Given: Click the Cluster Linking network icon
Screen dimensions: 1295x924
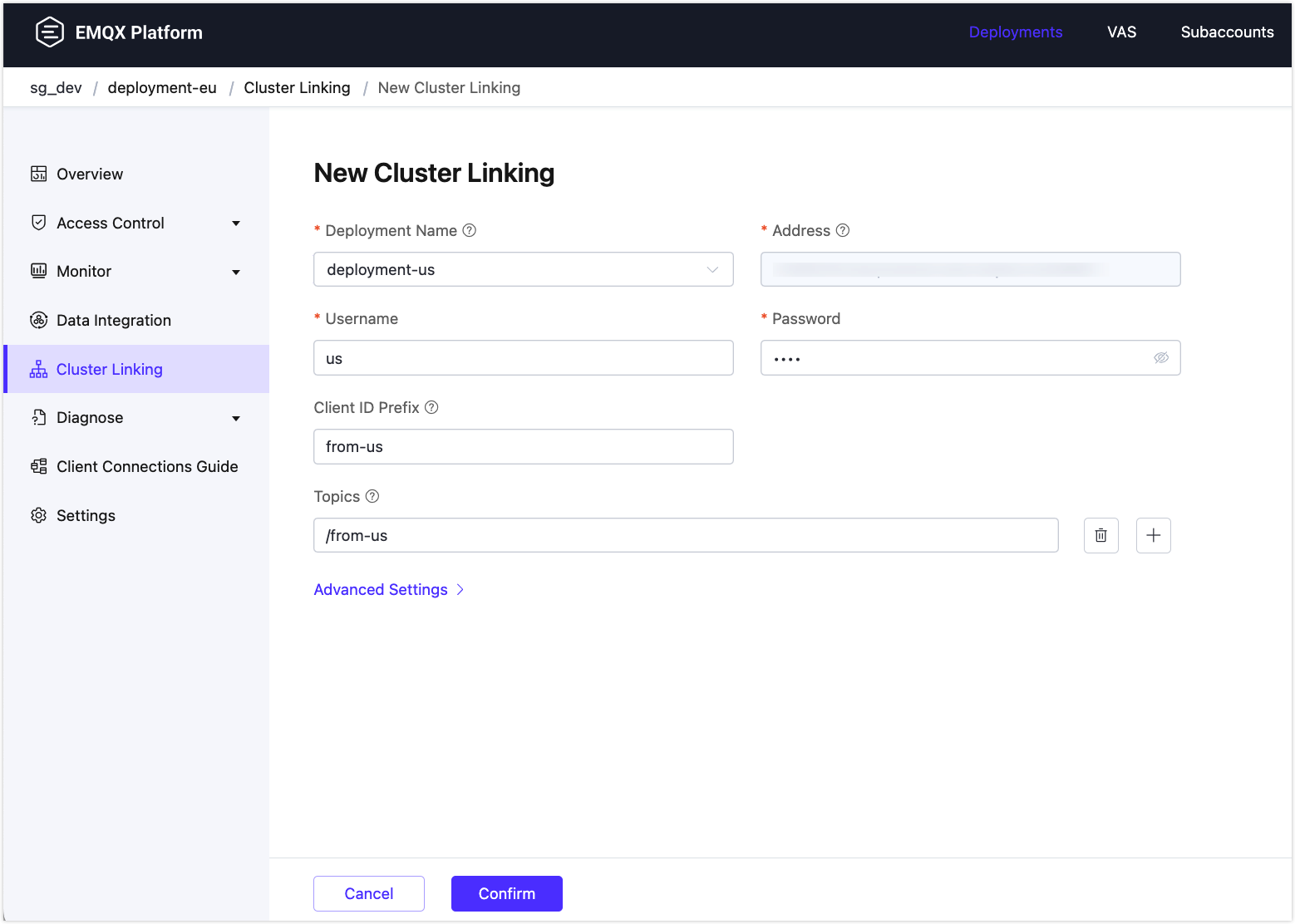Looking at the screenshot, I should 38,369.
